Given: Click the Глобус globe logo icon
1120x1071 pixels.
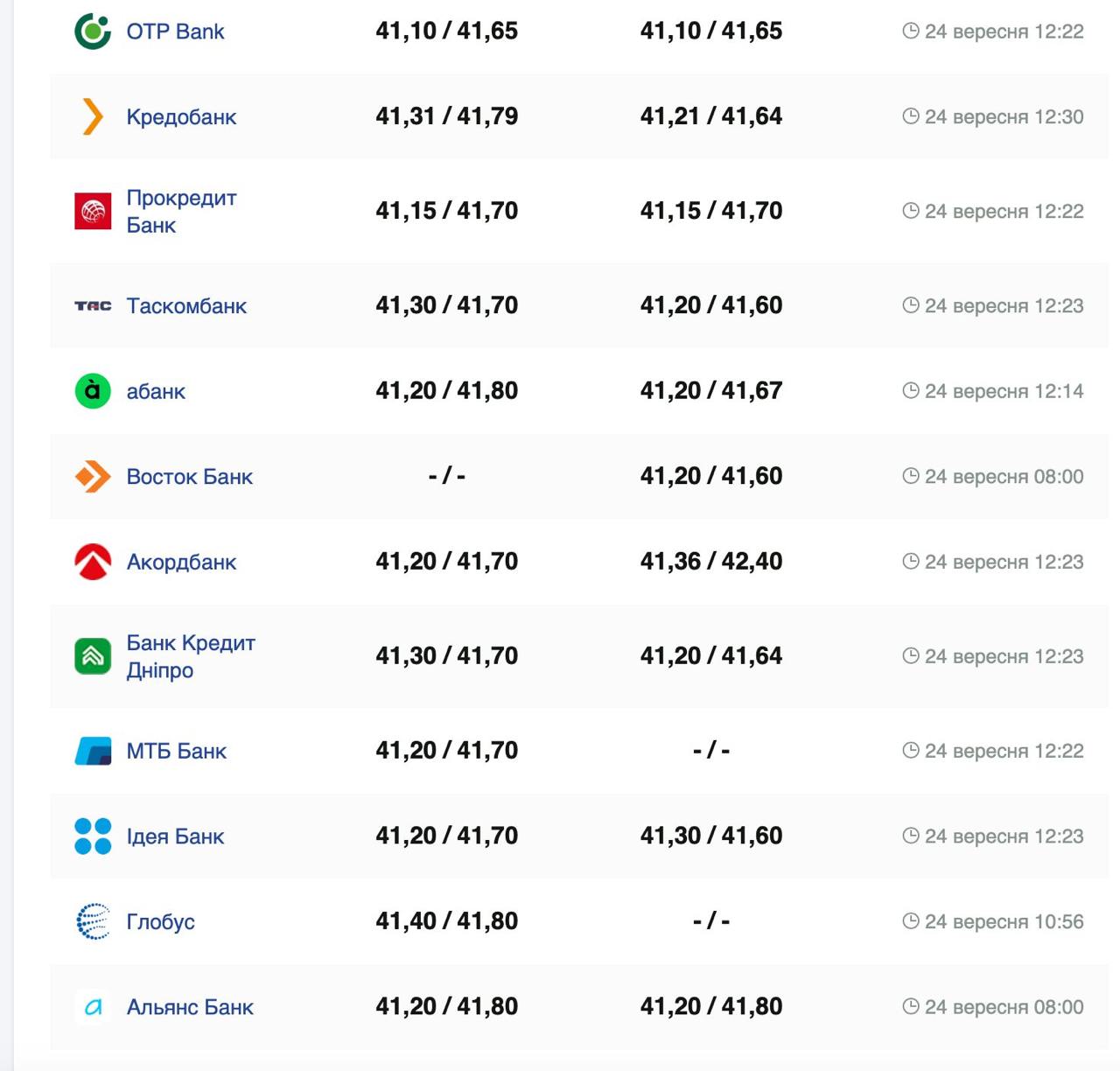Looking at the screenshot, I should tap(93, 921).
